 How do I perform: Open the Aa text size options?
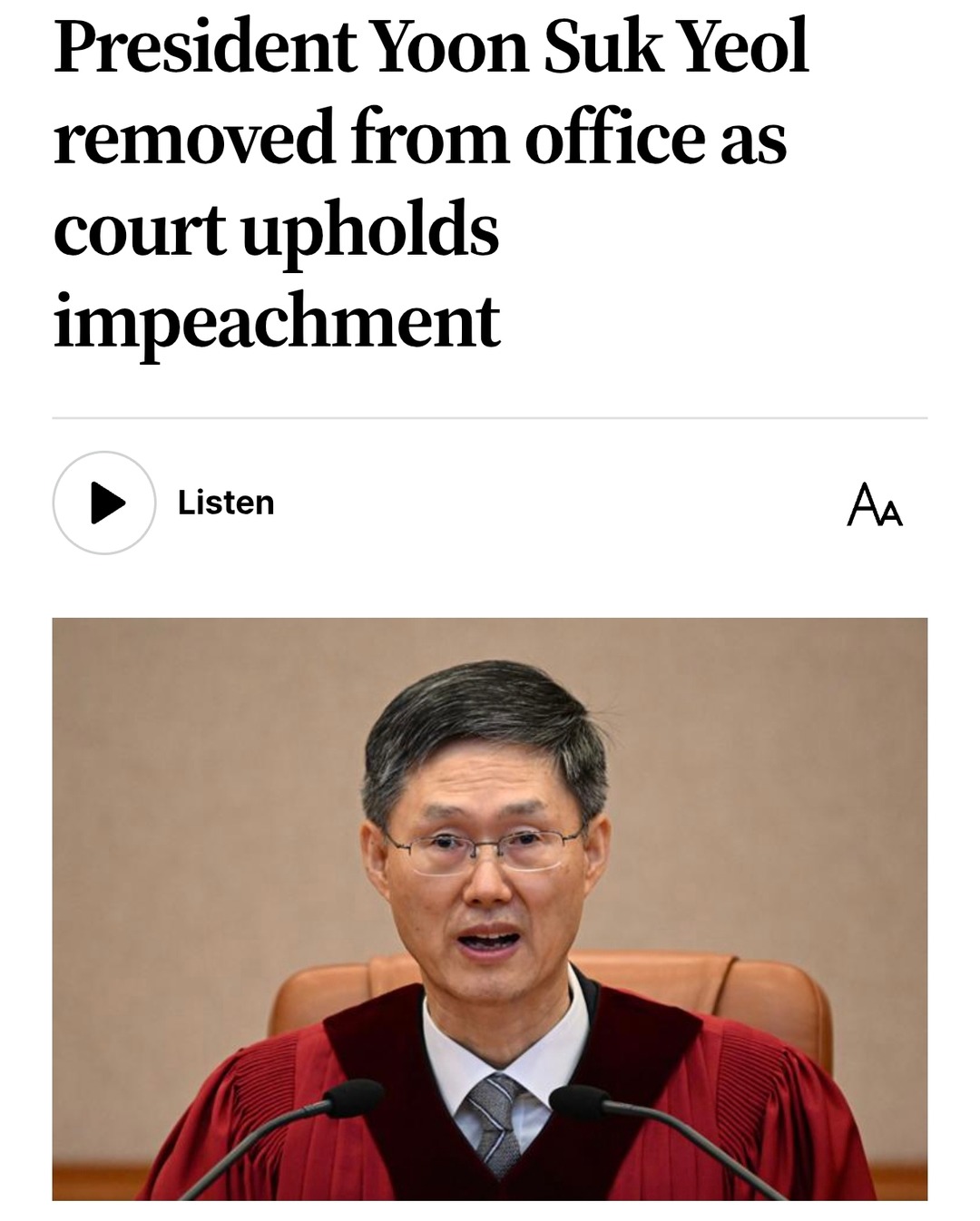[875, 504]
